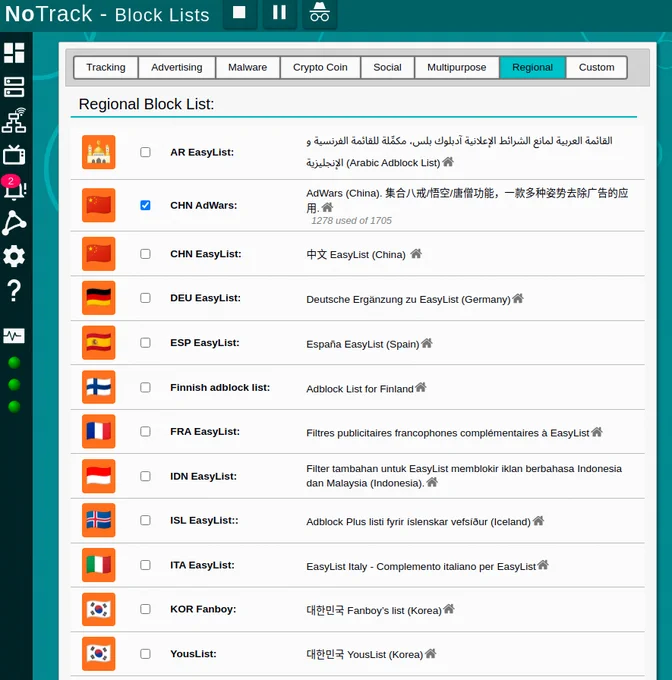
Task: Click 'Adblock List for Finland' description
Action: (360, 389)
